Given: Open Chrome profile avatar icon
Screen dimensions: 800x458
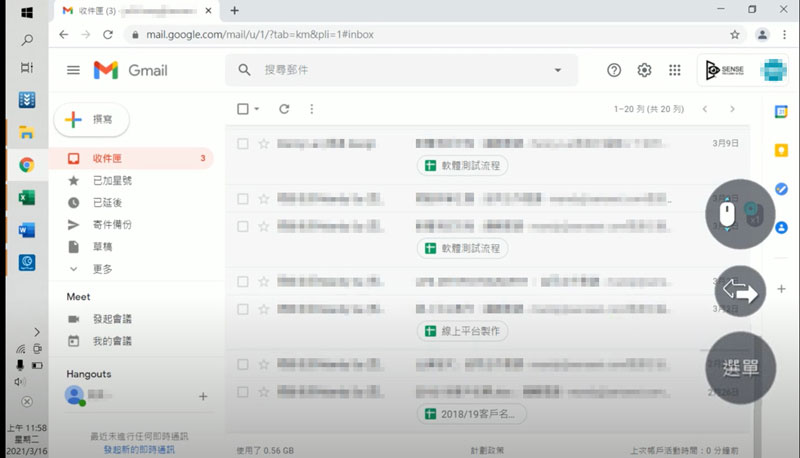Looking at the screenshot, I should pos(762,35).
